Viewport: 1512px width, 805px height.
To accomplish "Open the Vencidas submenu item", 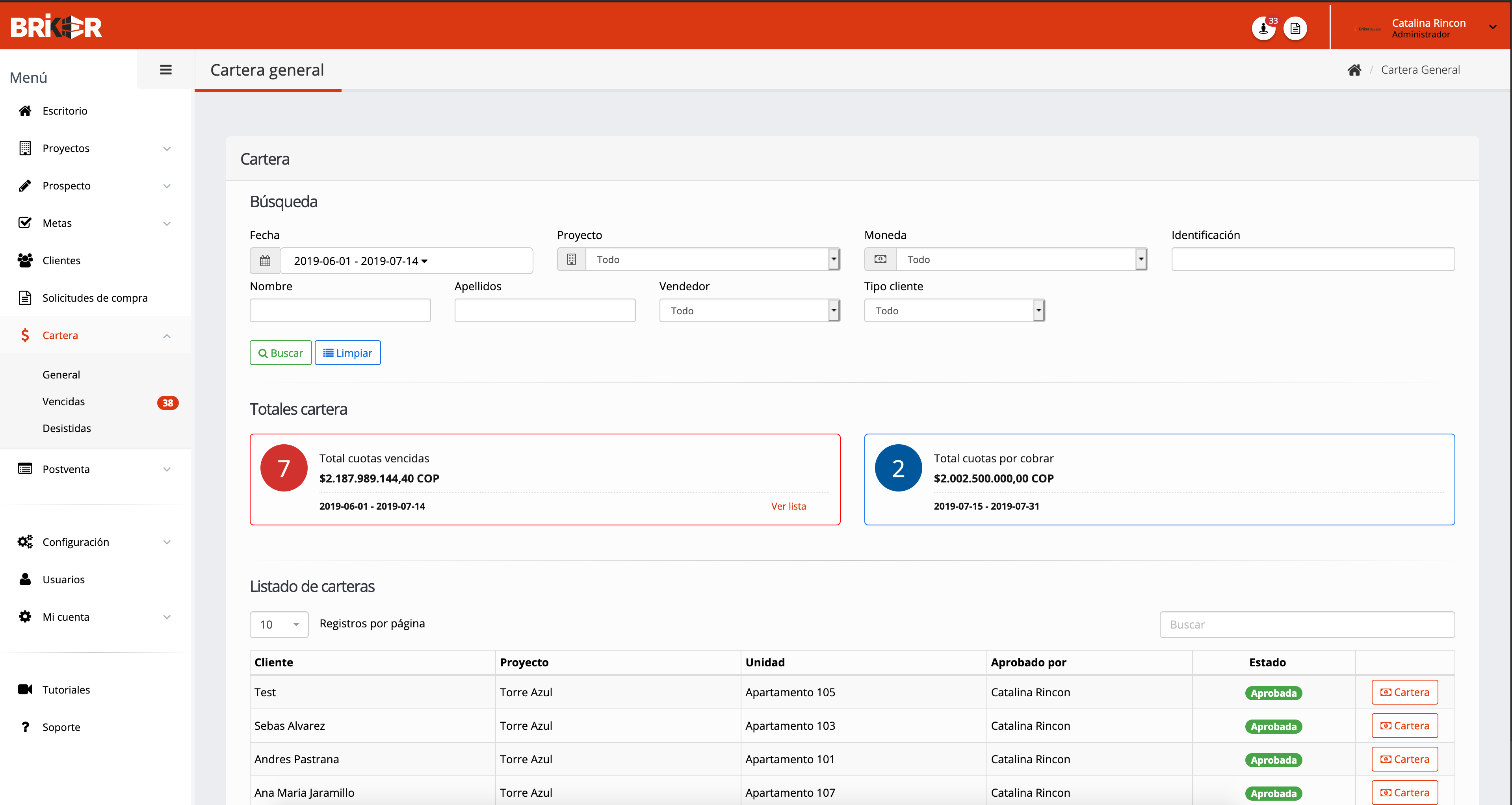I will pyautogui.click(x=63, y=401).
